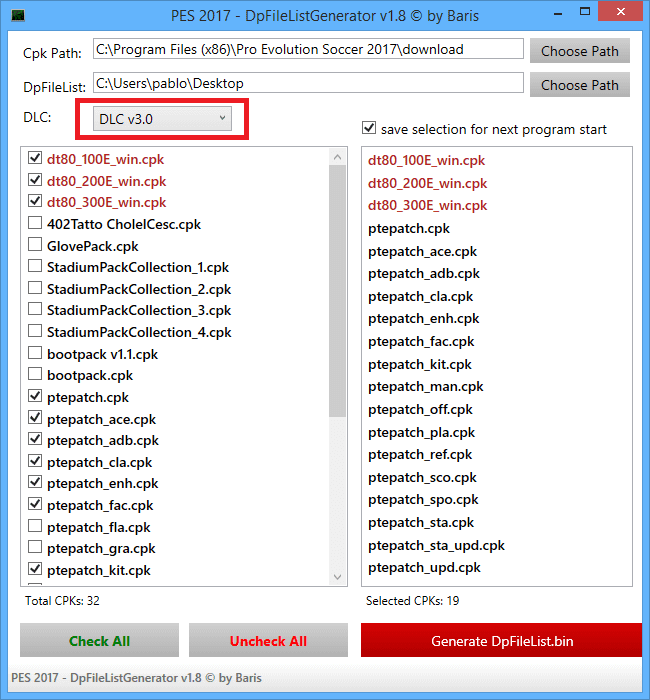Click the status bar text by Baris
This screenshot has height=700, width=650.
tap(136, 678)
